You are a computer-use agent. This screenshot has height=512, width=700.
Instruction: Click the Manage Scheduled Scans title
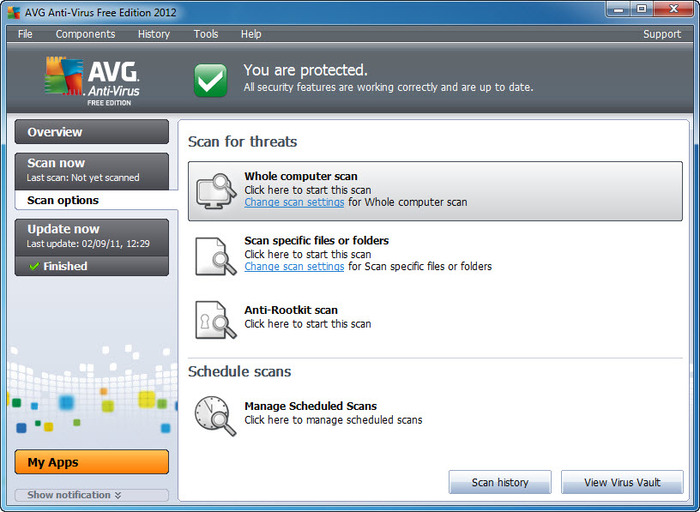pyautogui.click(x=310, y=406)
